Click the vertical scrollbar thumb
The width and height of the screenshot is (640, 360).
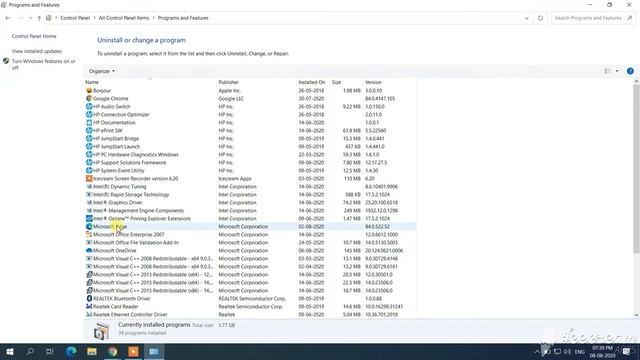pyautogui.click(x=636, y=169)
